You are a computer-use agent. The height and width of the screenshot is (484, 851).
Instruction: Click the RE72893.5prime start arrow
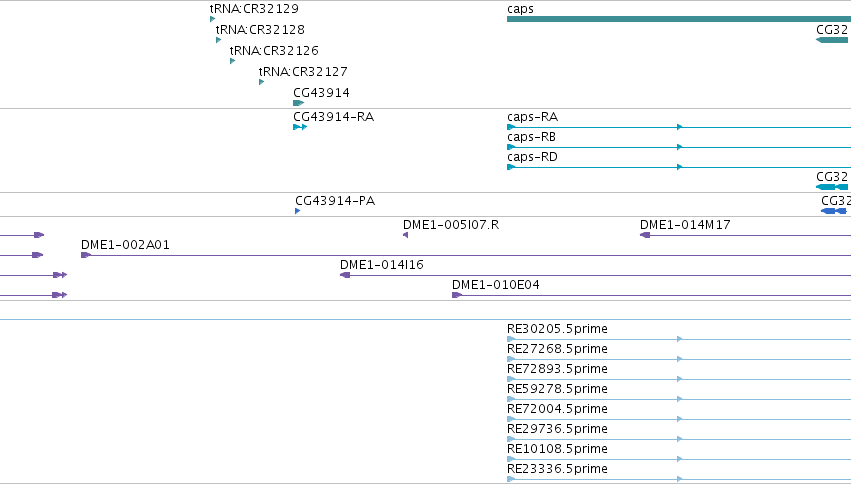[511, 379]
